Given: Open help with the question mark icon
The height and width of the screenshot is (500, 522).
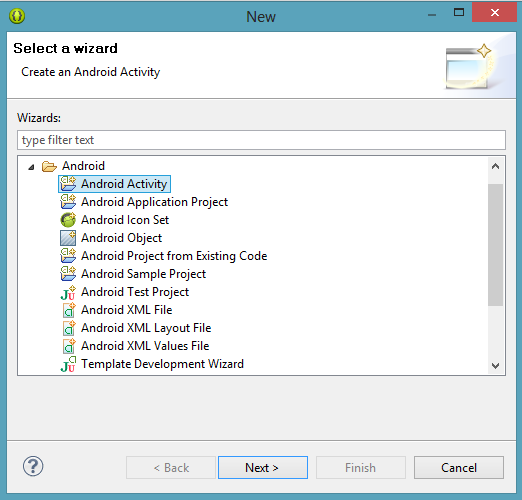Looking at the screenshot, I should click(33, 466).
